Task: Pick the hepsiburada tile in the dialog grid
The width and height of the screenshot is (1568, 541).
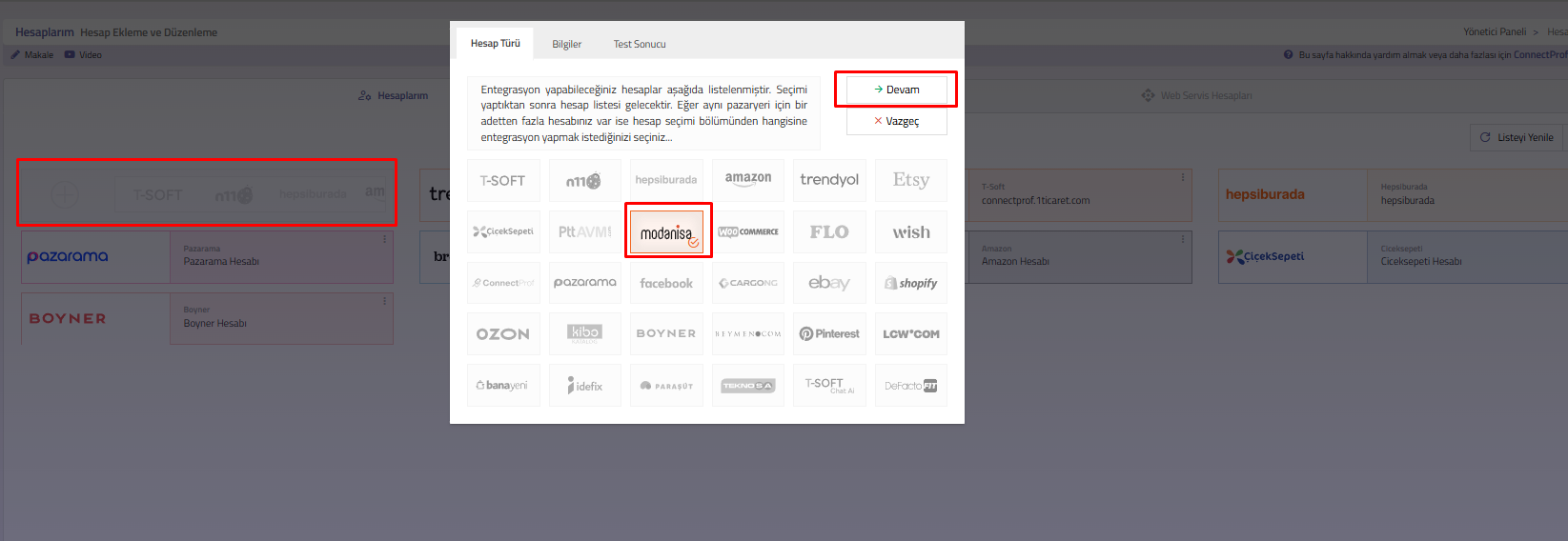Action: [666, 180]
